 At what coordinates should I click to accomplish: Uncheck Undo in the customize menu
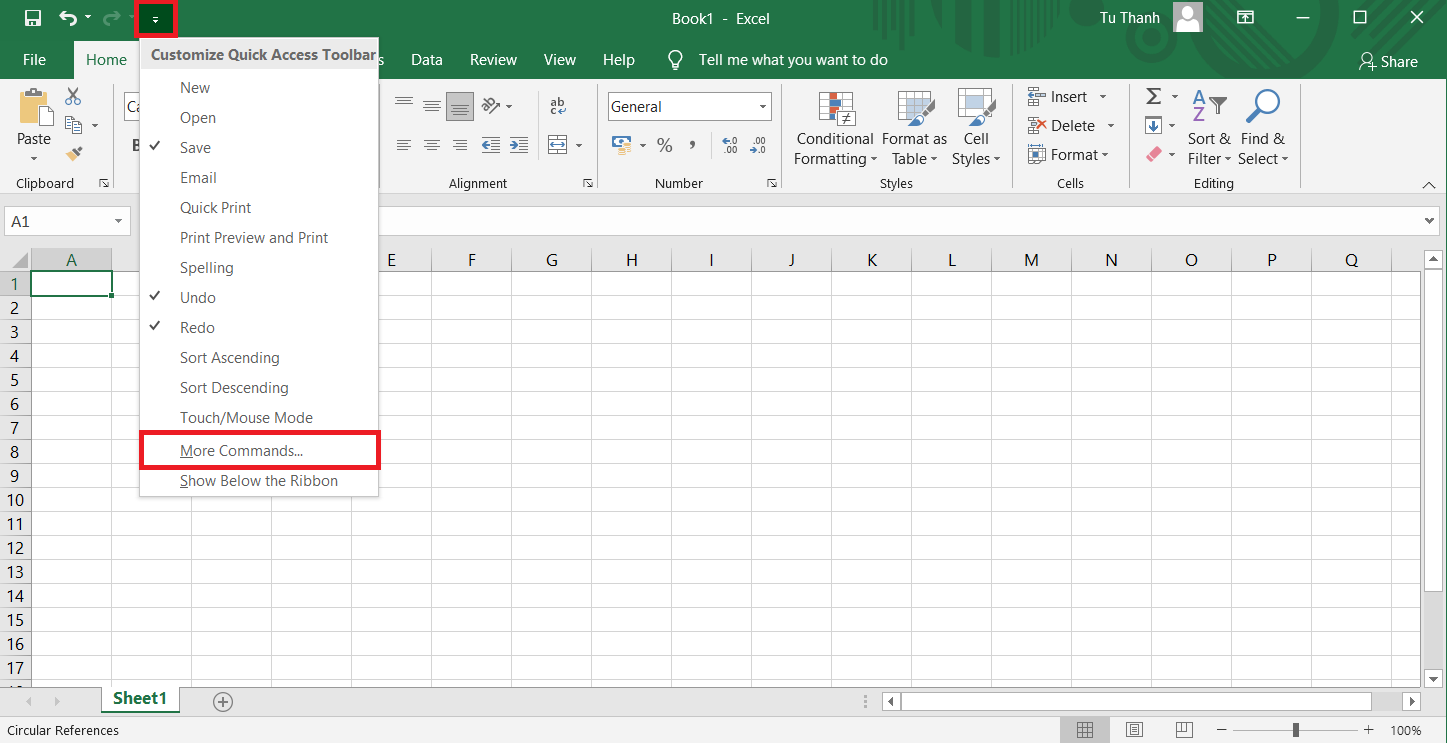coord(197,298)
